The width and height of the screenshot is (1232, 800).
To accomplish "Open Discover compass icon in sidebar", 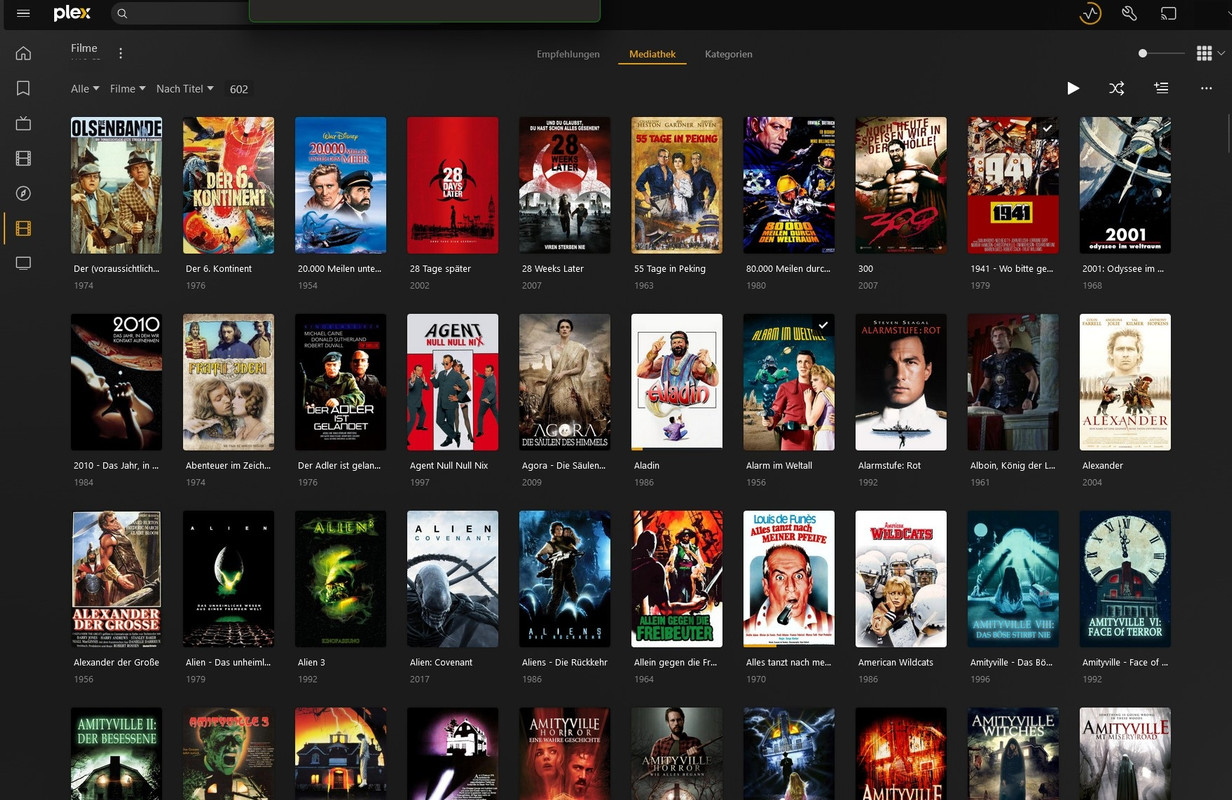I will click(23, 193).
